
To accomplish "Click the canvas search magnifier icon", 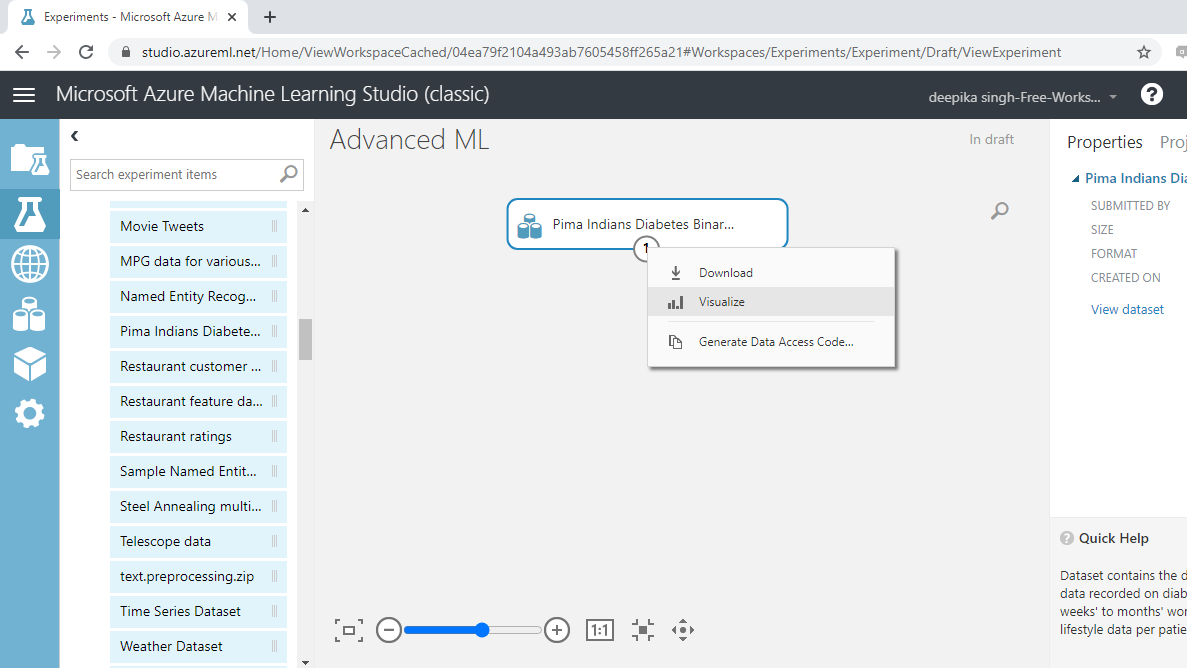I will click(999, 211).
